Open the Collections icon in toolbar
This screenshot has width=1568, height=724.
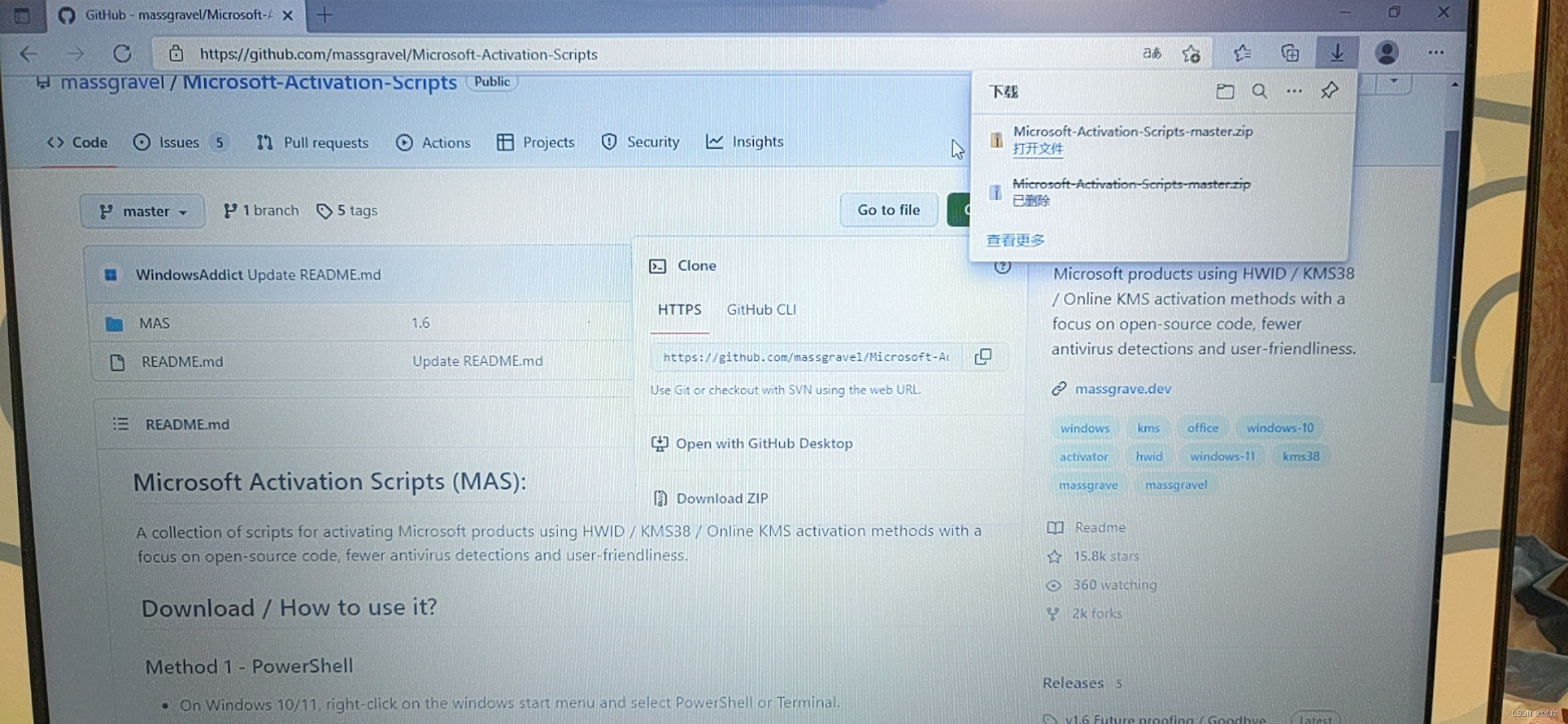point(1290,53)
